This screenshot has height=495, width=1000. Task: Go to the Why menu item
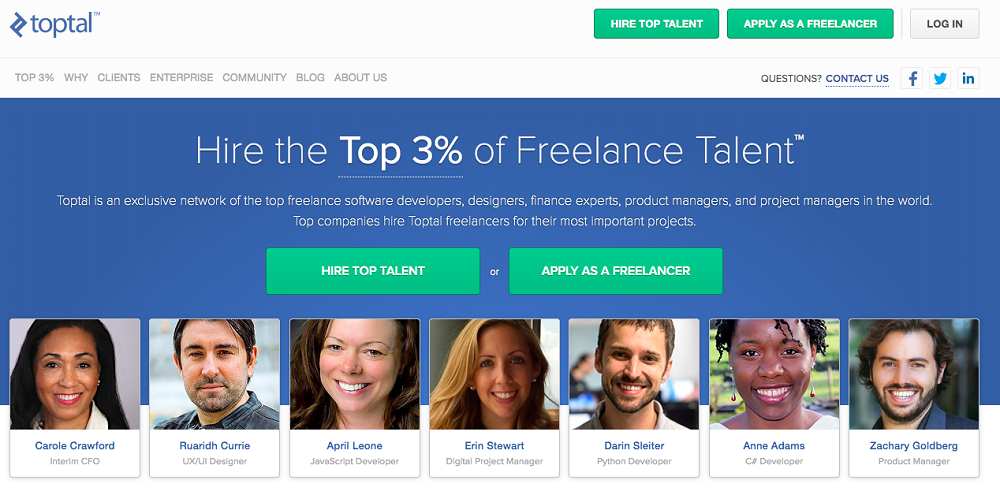(76, 78)
